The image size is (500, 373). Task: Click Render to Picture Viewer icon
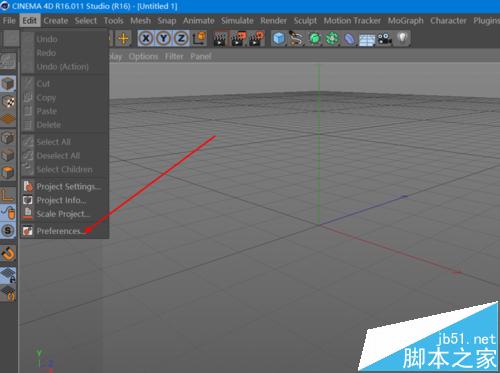(x=238, y=39)
